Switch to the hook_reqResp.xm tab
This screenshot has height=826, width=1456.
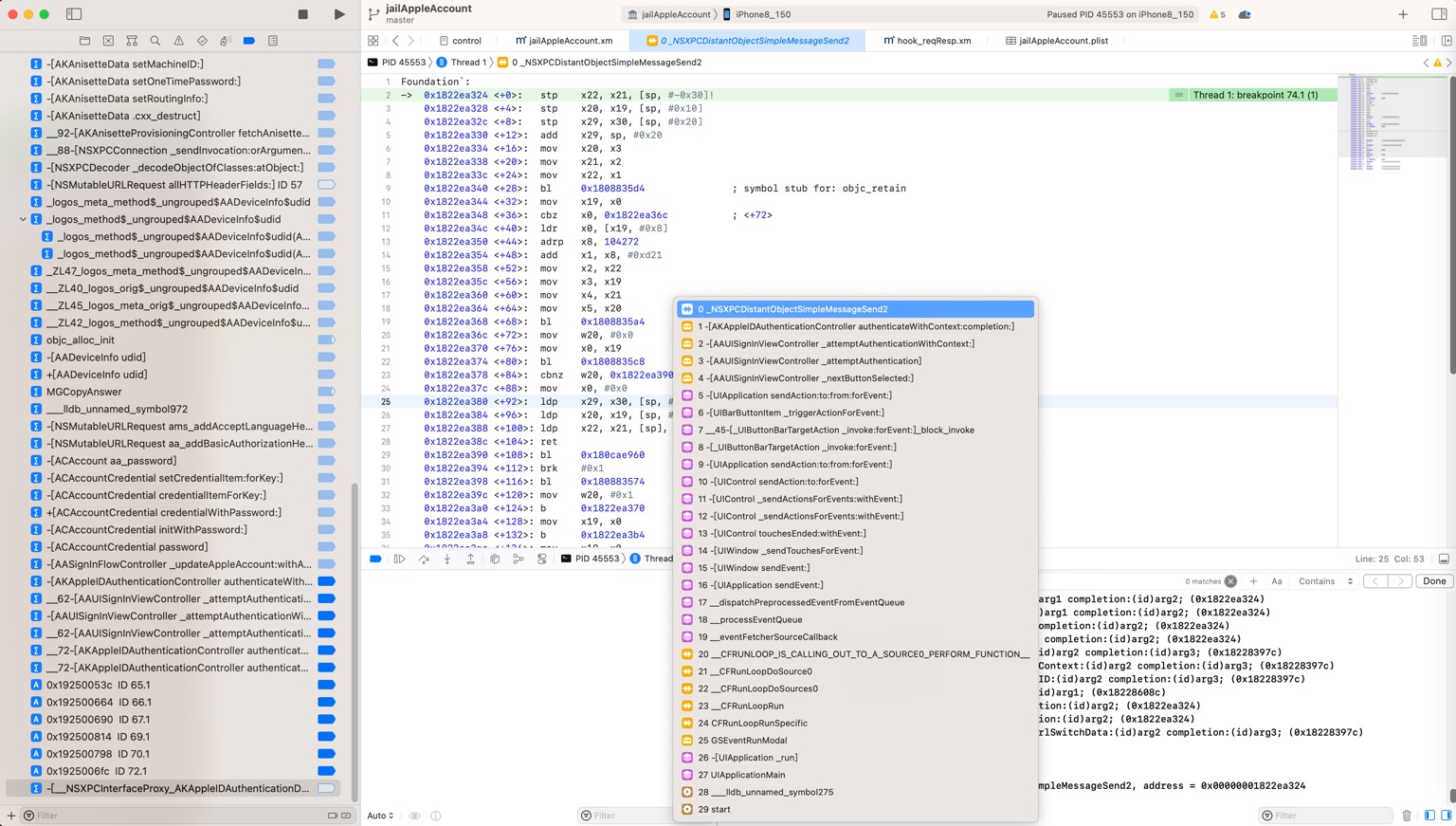tap(927, 41)
